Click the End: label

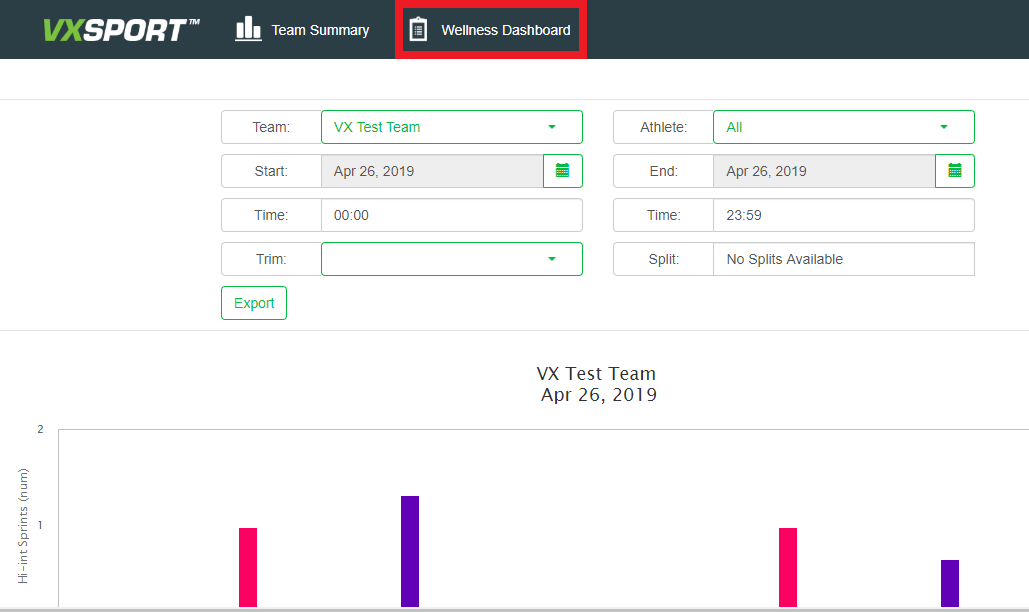click(x=663, y=171)
